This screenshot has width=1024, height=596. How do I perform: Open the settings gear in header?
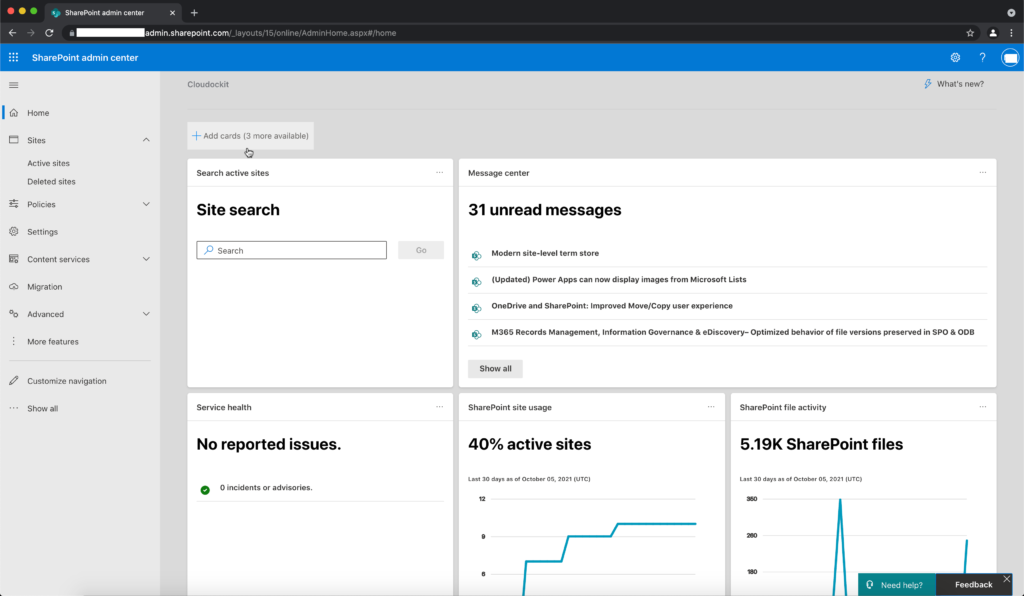coord(955,57)
